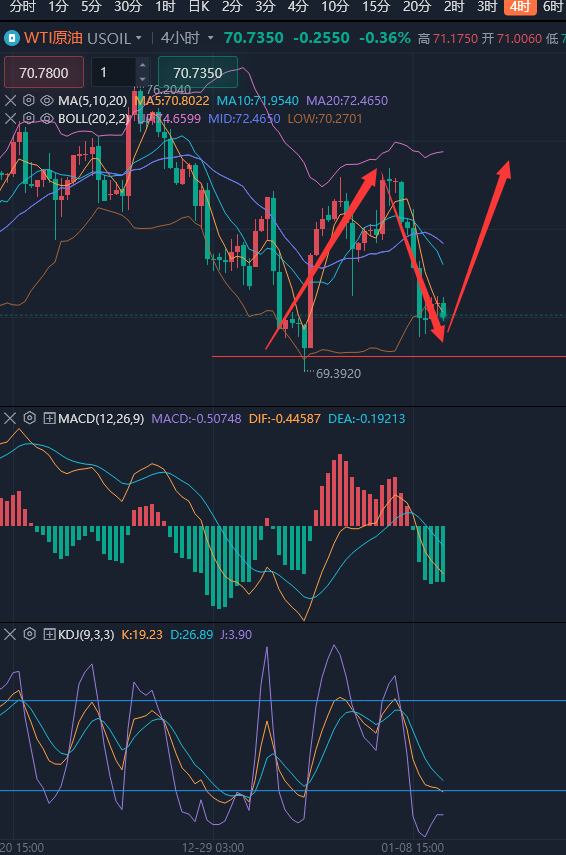566x855 pixels.
Task: Click the 12-29 03:00 time axis label
Action: point(213,847)
